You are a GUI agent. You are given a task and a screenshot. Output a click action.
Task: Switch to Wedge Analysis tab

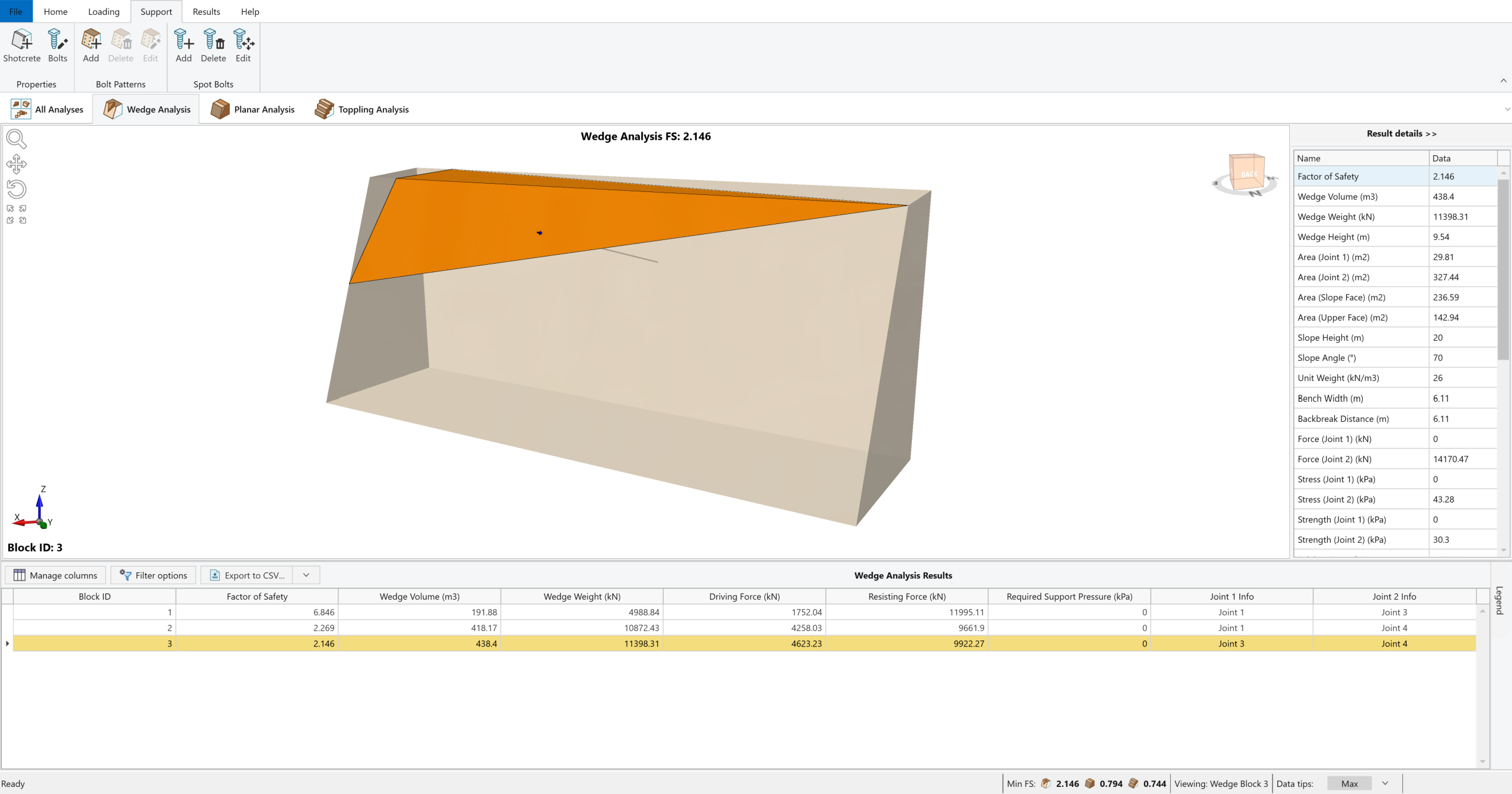(x=147, y=110)
